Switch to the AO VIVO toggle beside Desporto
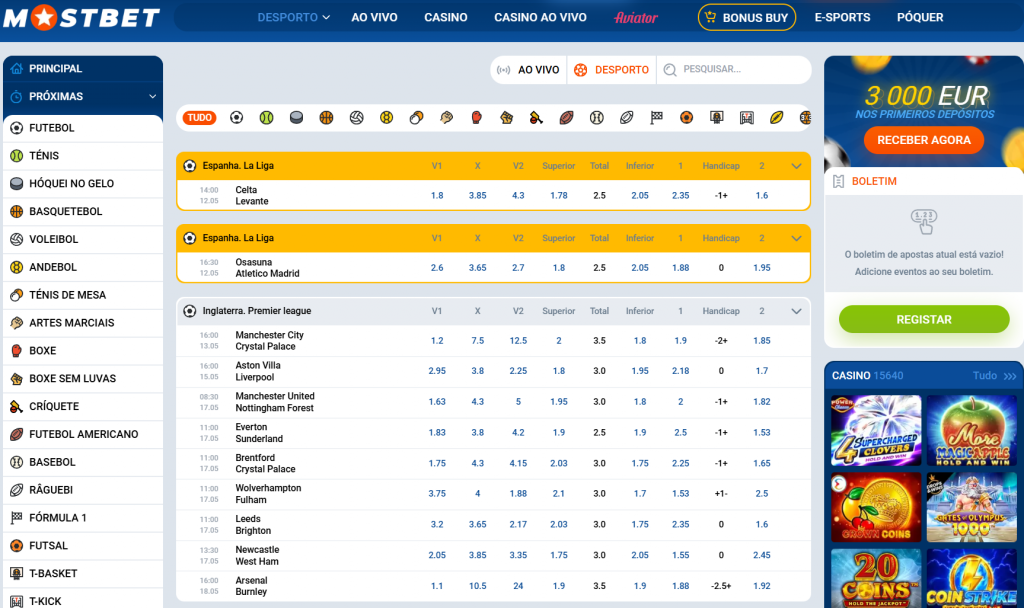This screenshot has width=1024, height=608. 528,70
